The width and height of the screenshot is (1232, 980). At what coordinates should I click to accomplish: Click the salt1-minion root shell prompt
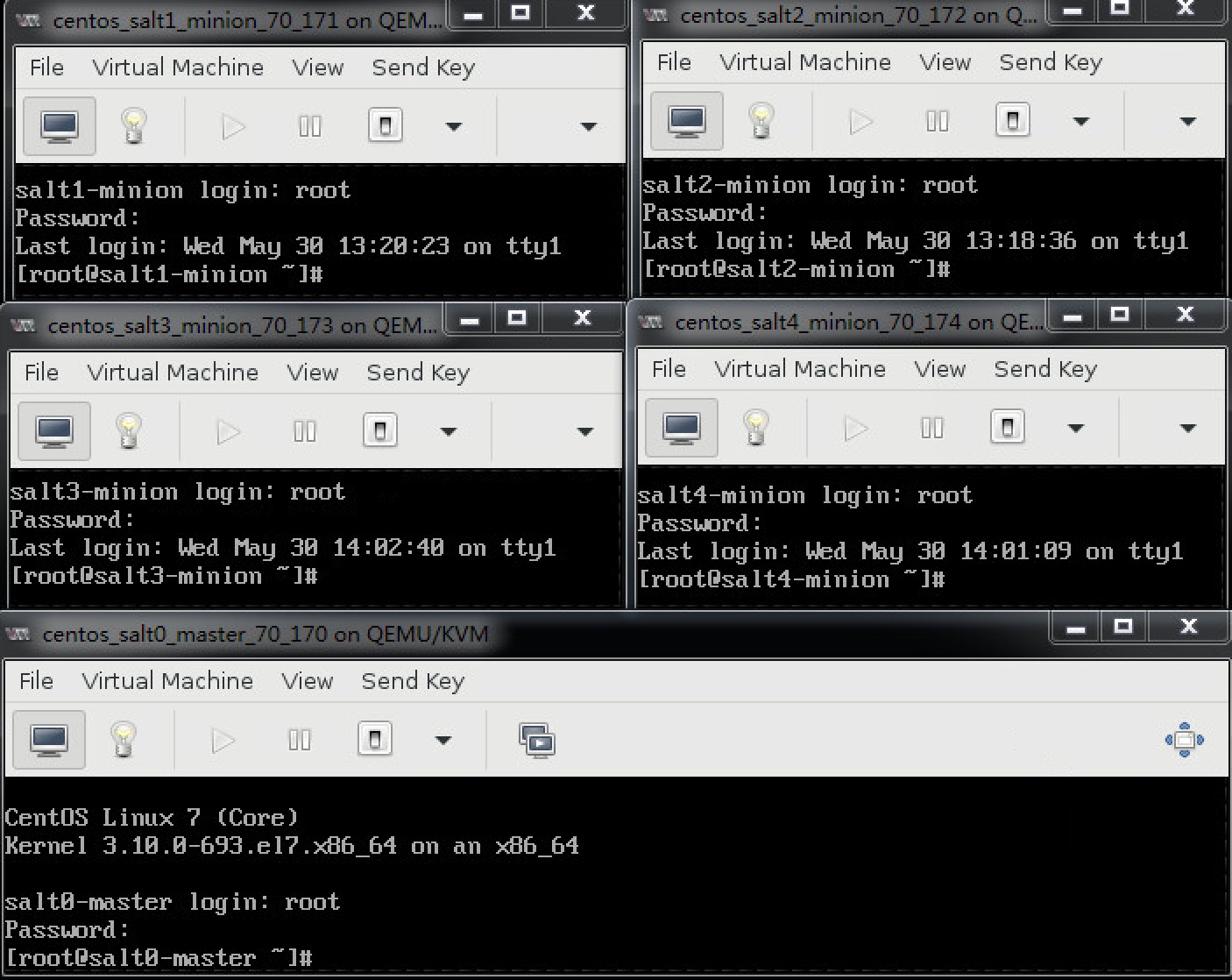pyautogui.click(x=170, y=274)
